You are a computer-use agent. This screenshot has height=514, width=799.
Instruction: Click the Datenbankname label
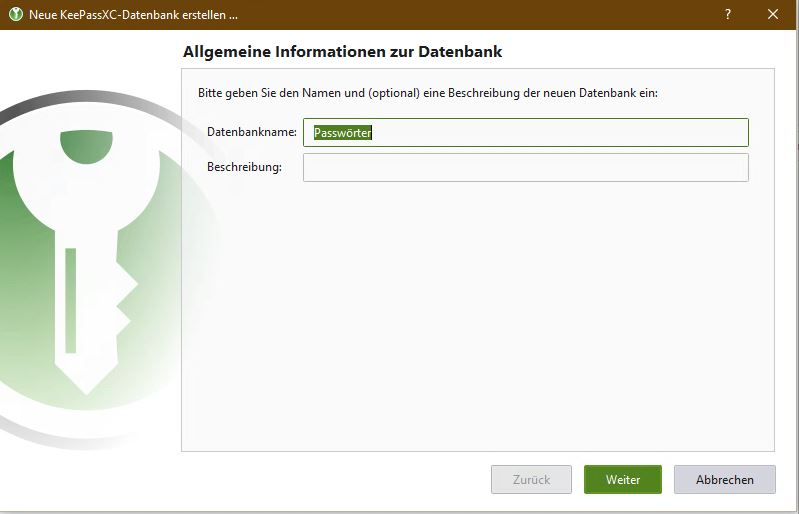(x=251, y=132)
